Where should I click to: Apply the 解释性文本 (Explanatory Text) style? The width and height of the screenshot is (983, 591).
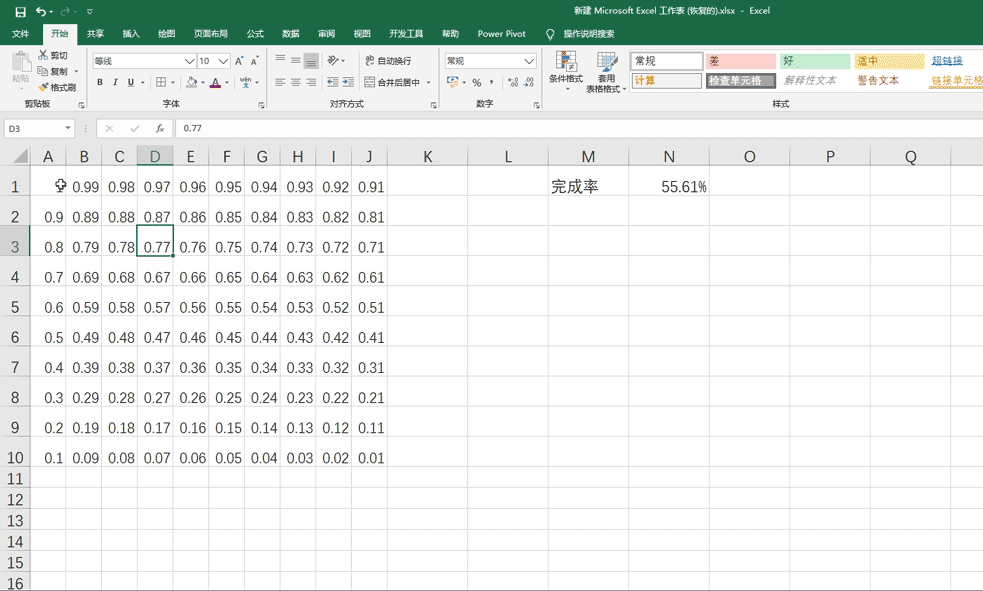click(810, 80)
